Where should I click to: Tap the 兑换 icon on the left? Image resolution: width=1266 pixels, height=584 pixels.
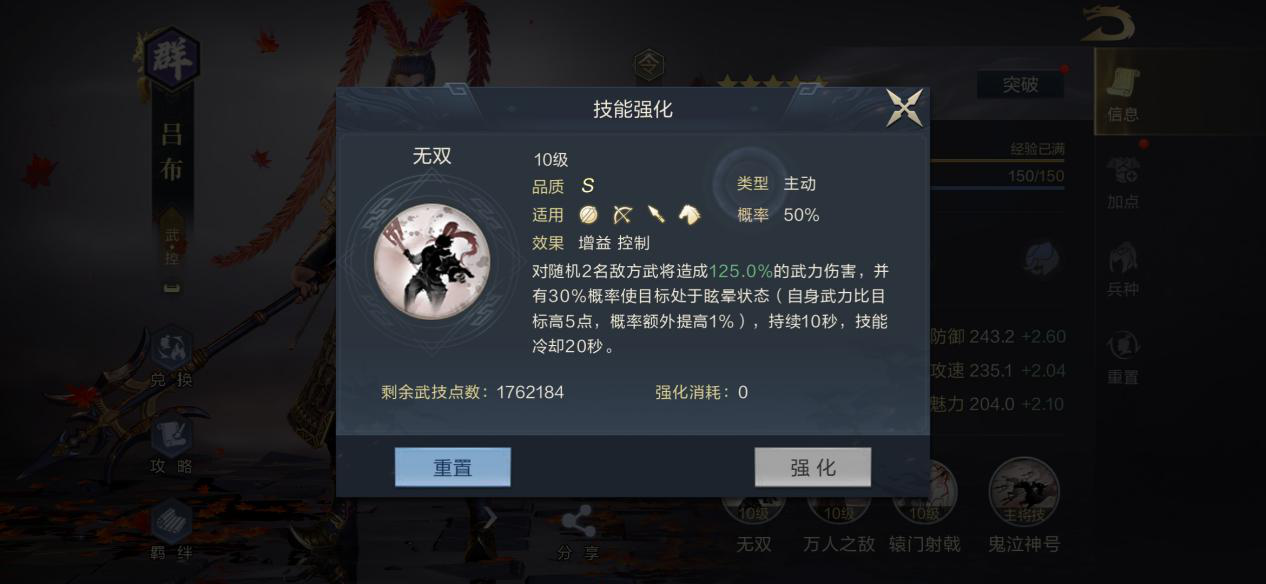[171, 357]
